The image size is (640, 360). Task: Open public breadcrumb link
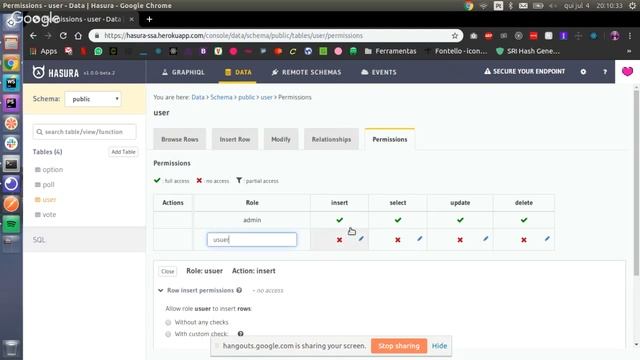coord(247,97)
